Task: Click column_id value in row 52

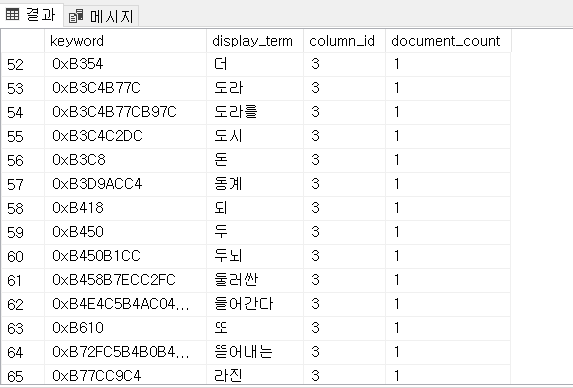Action: click(344, 64)
